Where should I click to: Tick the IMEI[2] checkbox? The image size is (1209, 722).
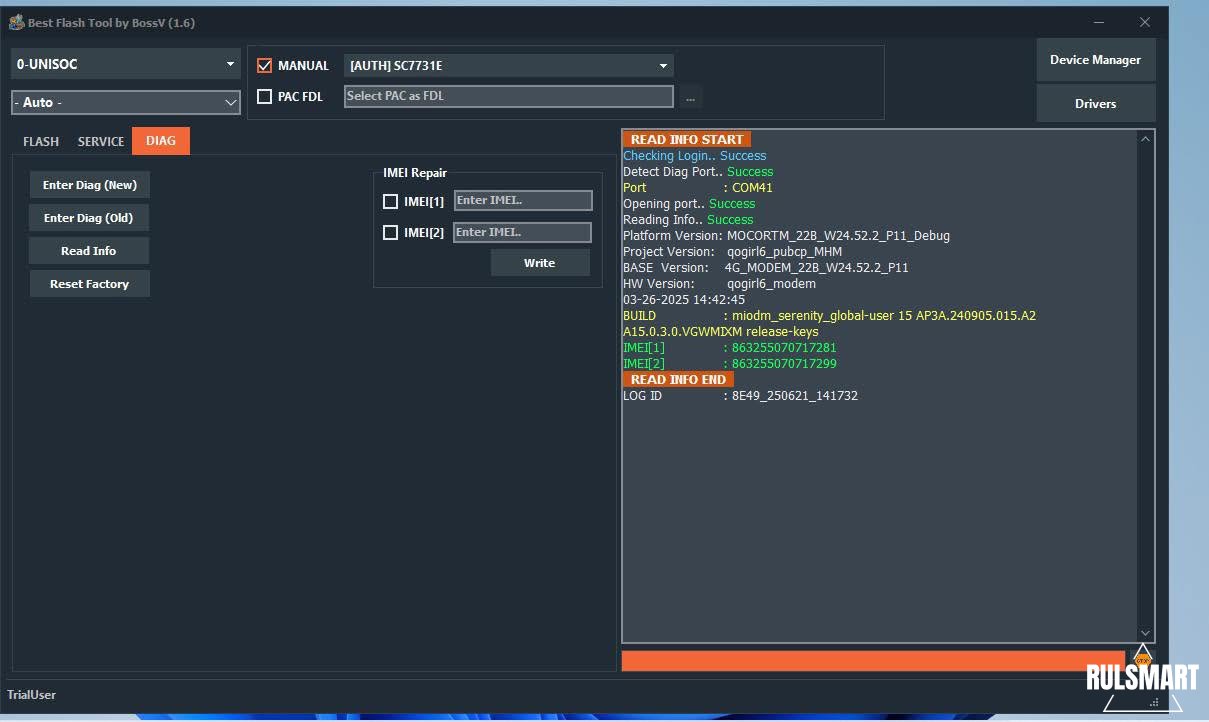point(390,232)
